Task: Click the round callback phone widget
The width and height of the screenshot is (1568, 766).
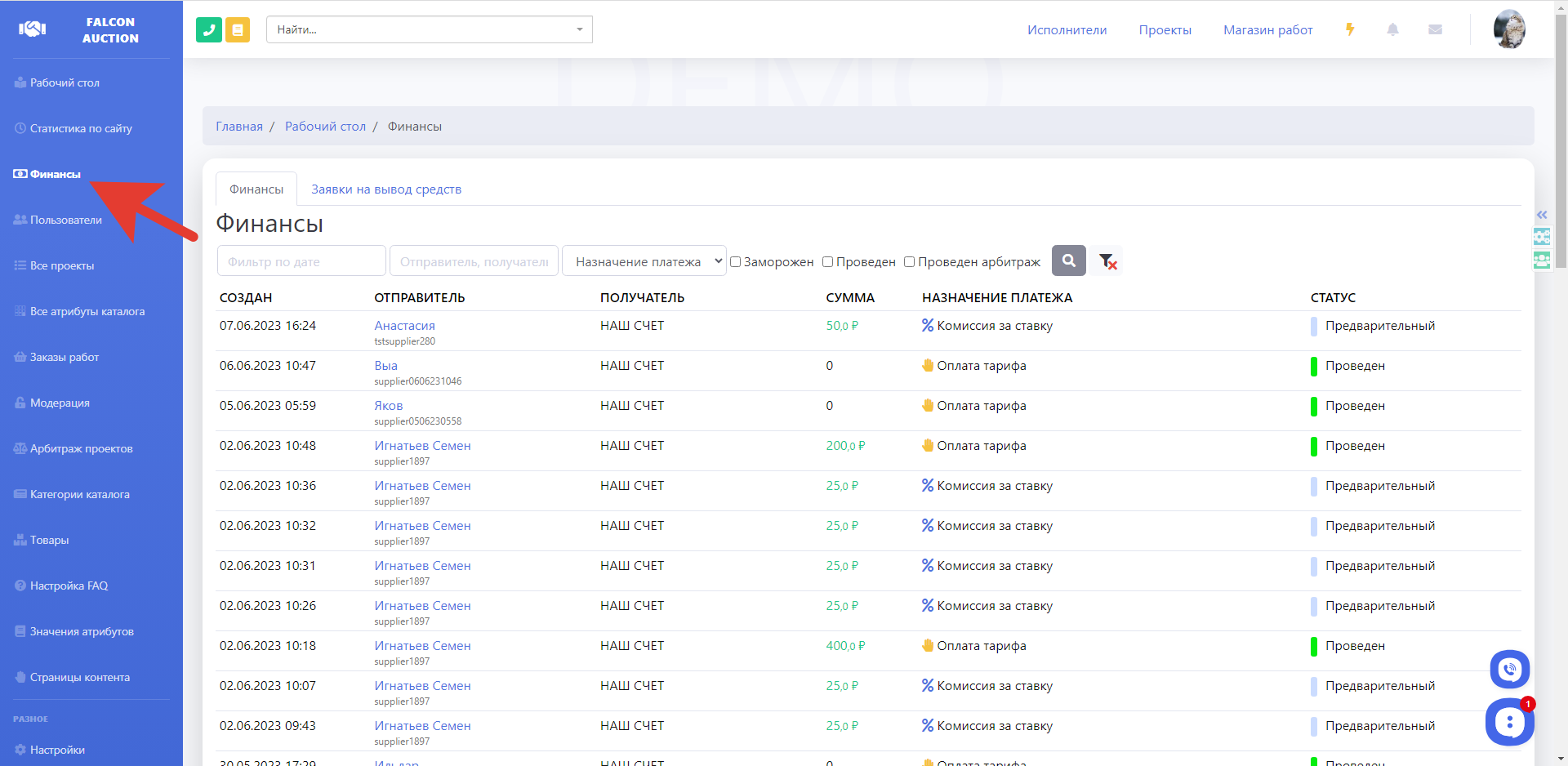Action: (1509, 670)
